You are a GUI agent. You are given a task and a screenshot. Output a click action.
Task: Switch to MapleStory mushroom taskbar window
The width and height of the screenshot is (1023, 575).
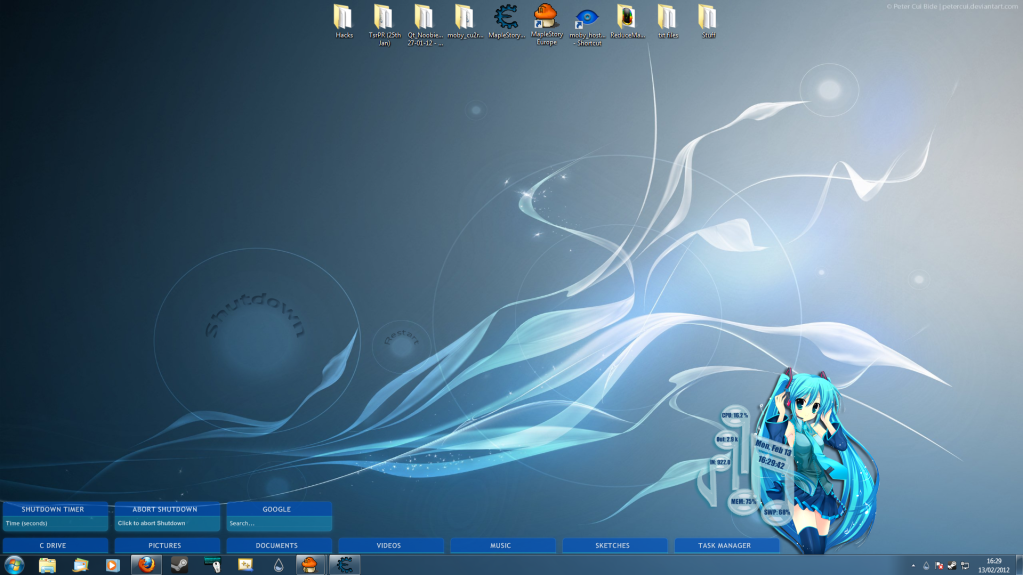[x=311, y=565]
